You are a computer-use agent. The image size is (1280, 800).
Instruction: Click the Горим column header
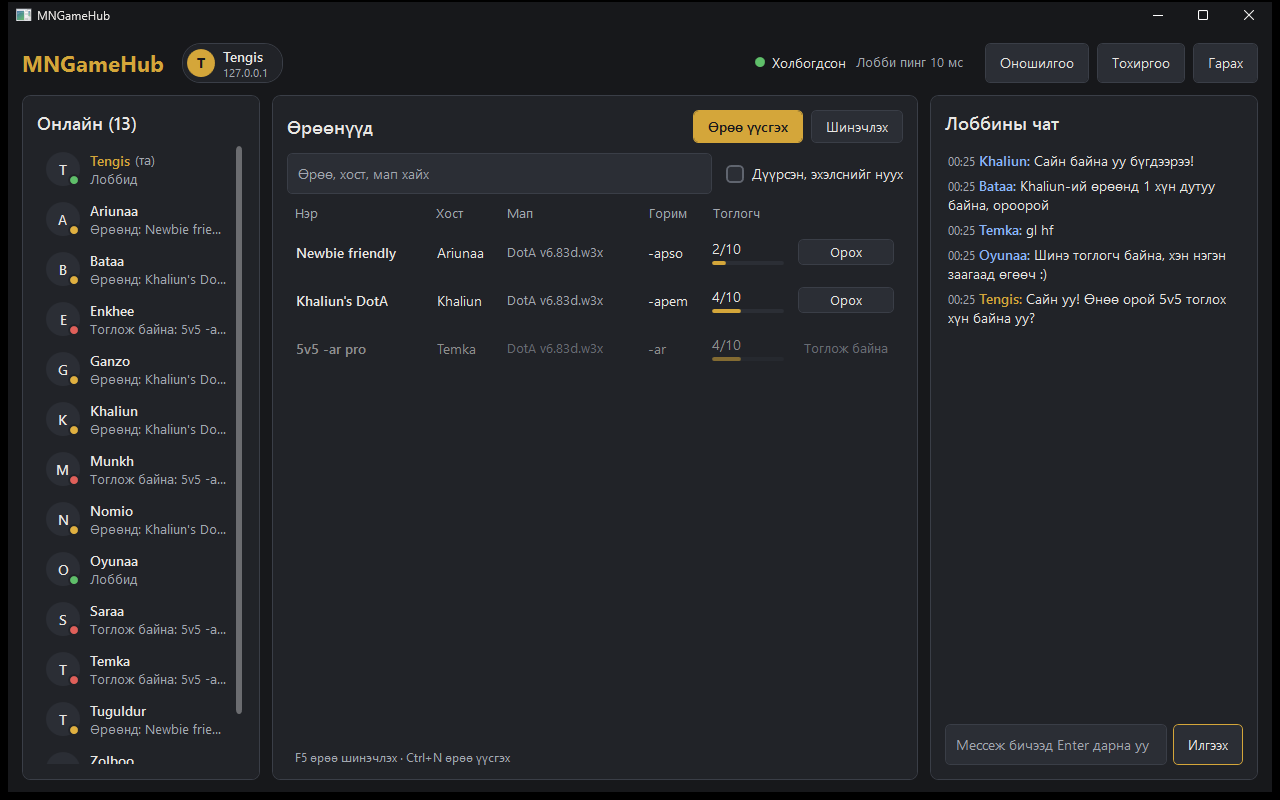[x=668, y=214]
